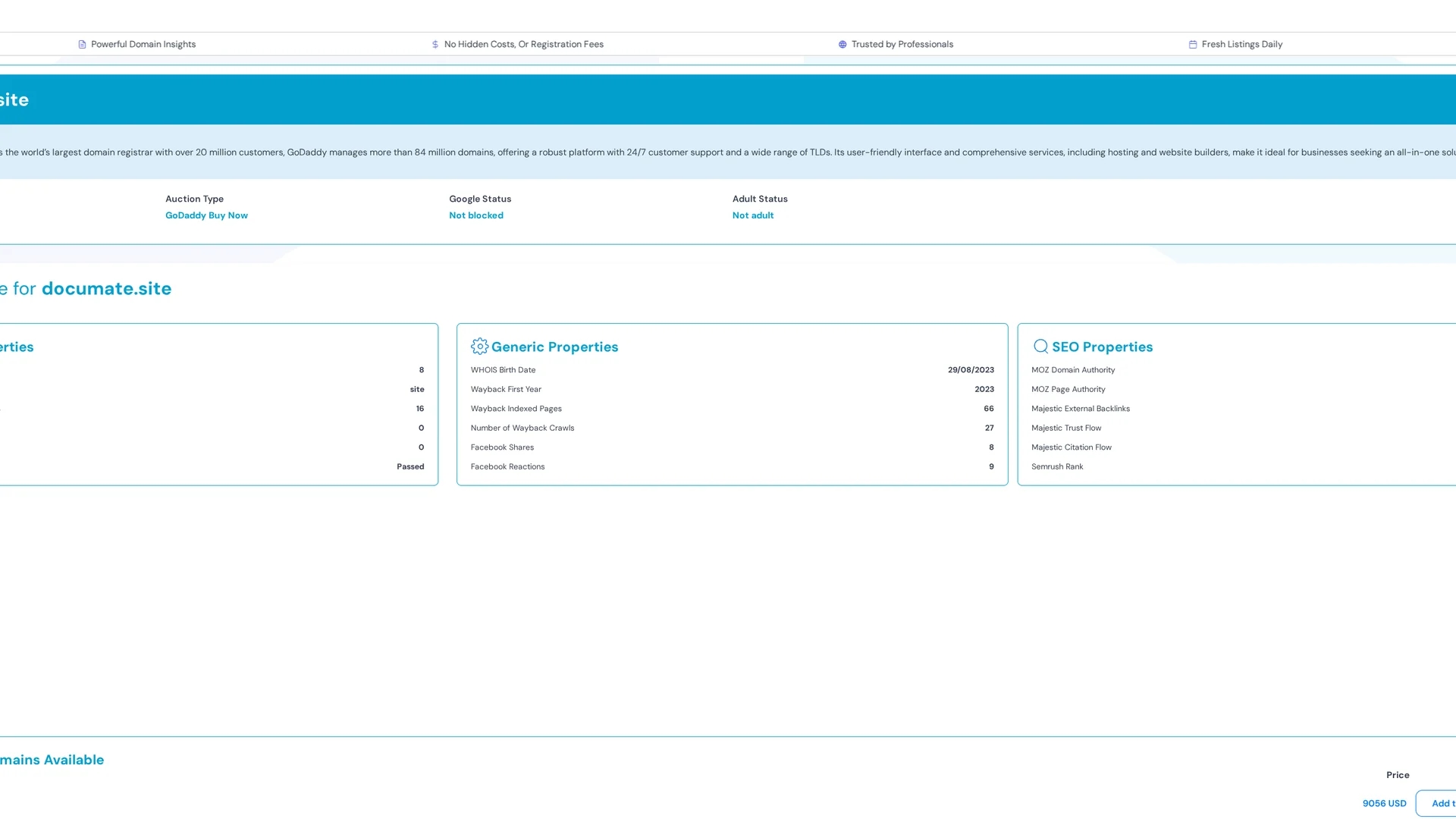Click the Semrush Rank label
Viewport: 1456px width, 819px height.
pyautogui.click(x=1057, y=466)
